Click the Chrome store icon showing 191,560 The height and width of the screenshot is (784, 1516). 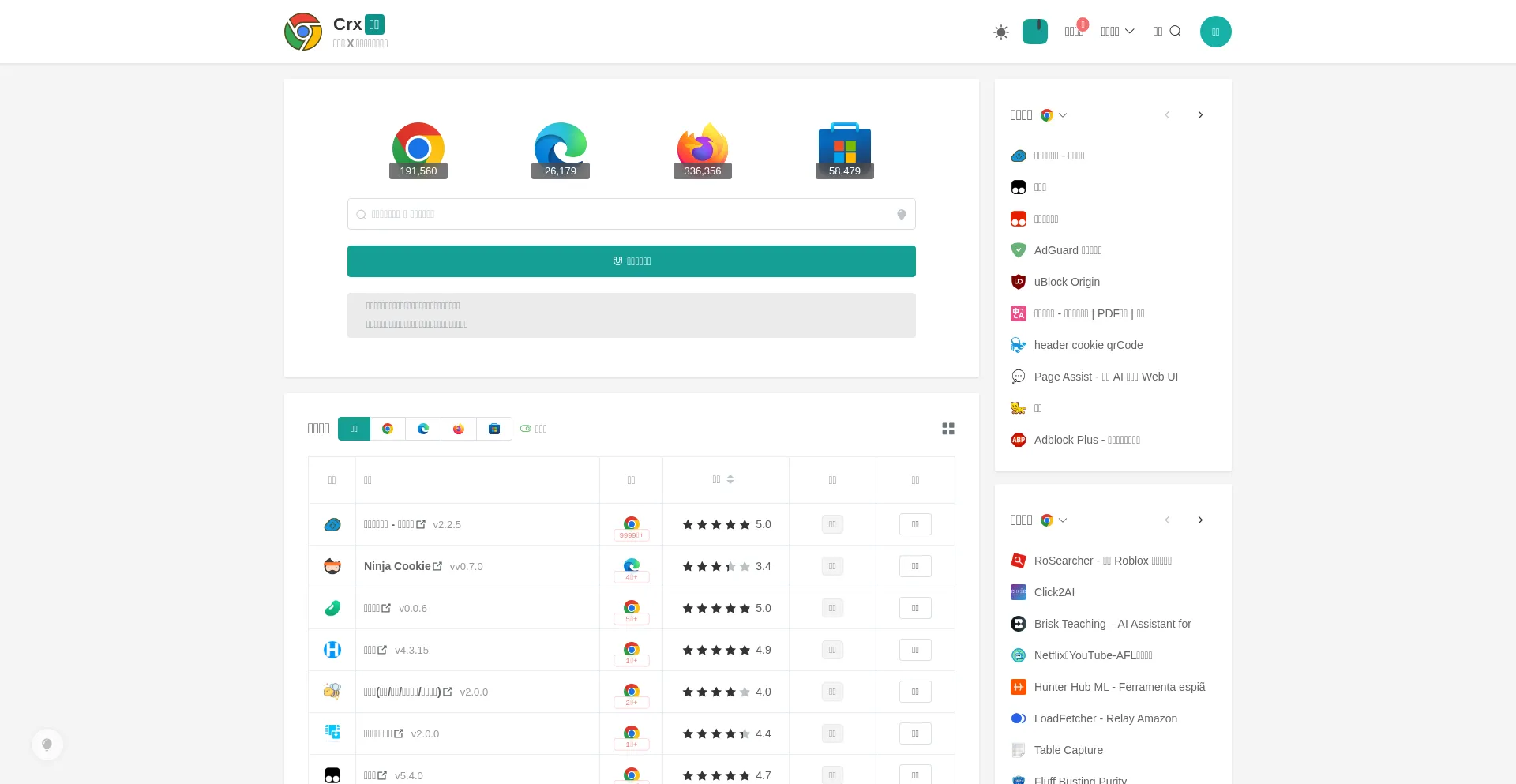pos(418,148)
